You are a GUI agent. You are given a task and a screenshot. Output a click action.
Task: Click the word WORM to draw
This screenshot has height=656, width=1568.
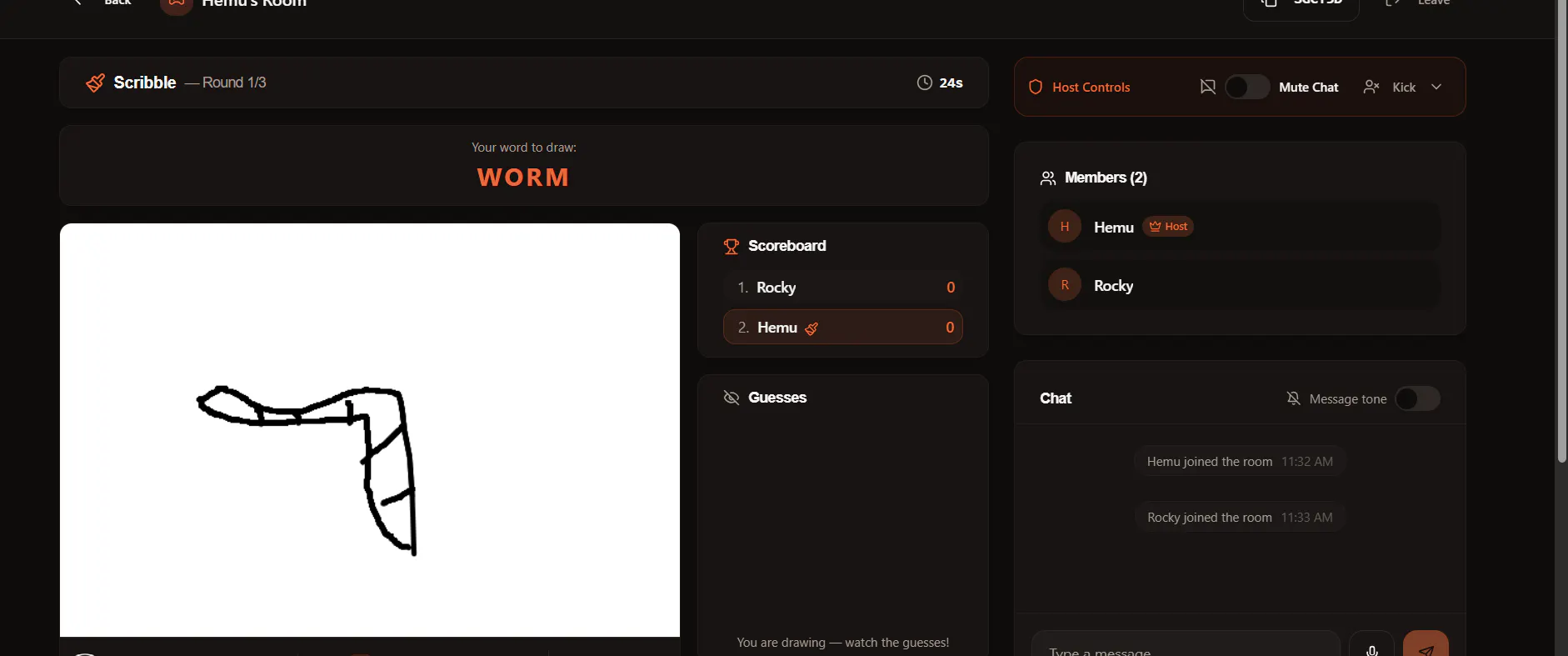pos(523,178)
